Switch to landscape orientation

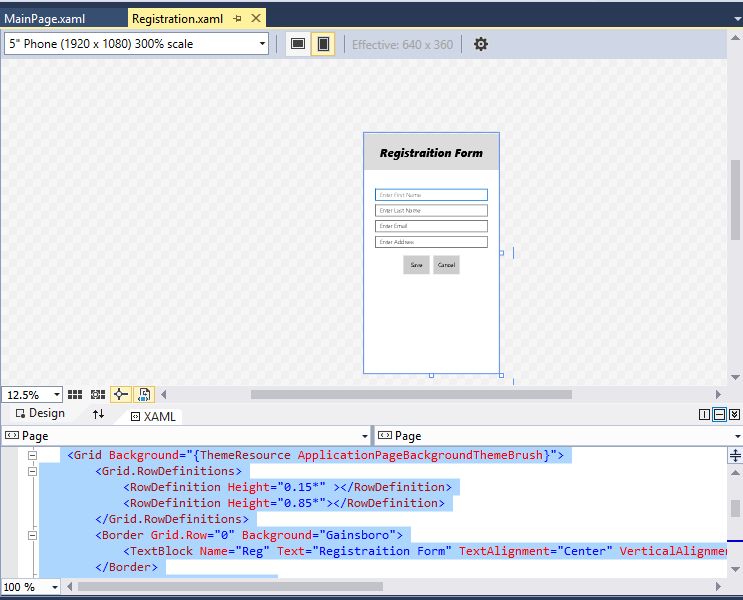tap(298, 44)
